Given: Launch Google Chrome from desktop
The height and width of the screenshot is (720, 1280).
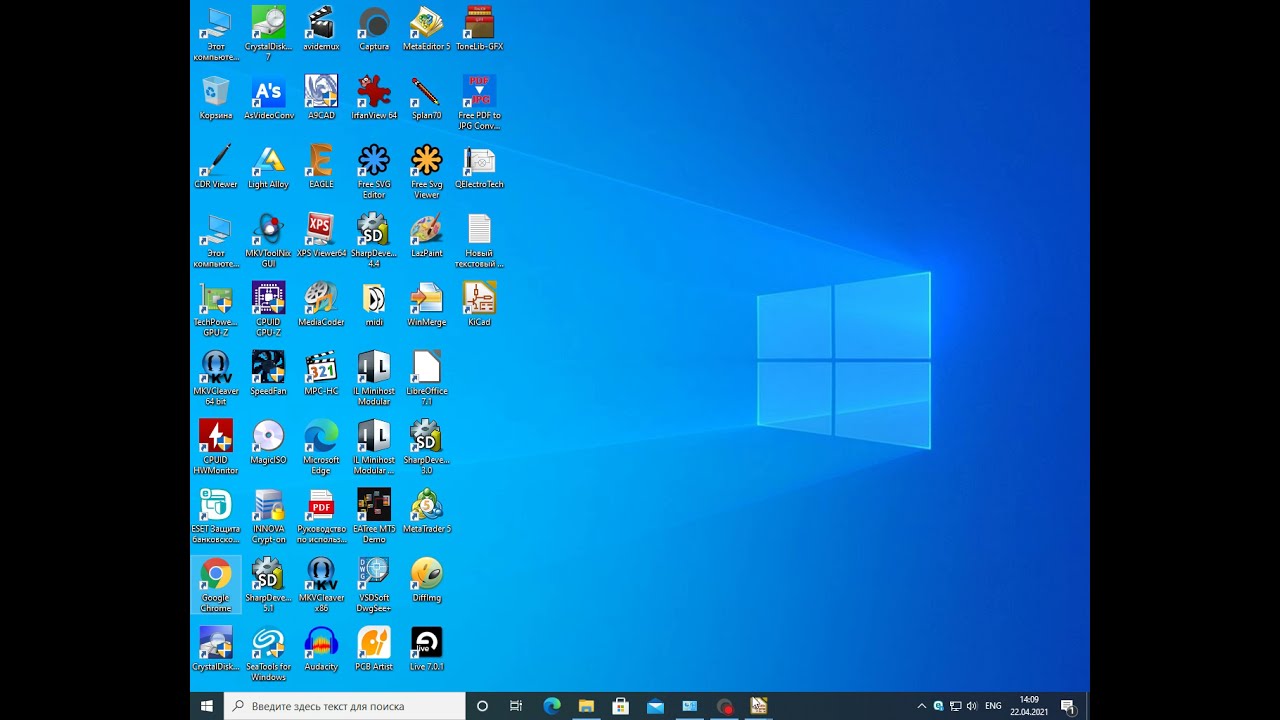Looking at the screenshot, I should point(216,586).
